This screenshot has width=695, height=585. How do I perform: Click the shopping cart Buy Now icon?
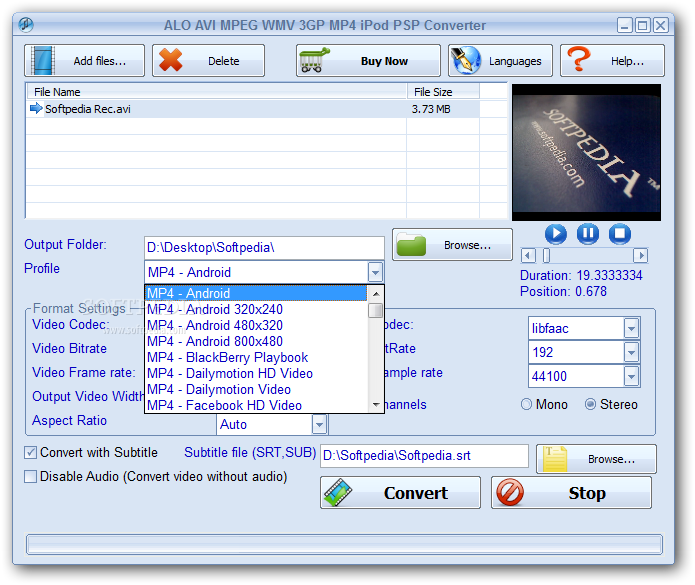pos(314,60)
